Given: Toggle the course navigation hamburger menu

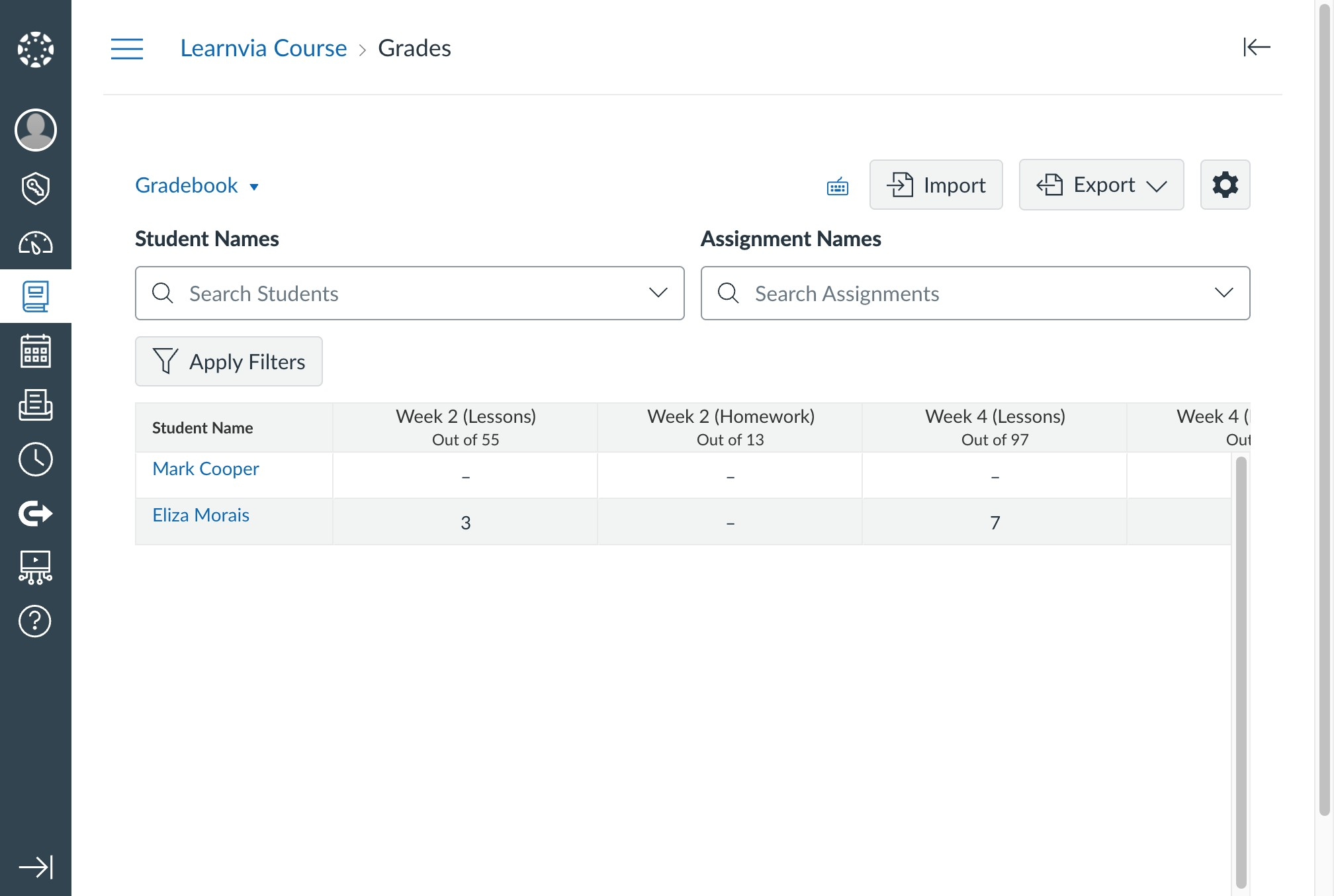Looking at the screenshot, I should click(x=127, y=49).
